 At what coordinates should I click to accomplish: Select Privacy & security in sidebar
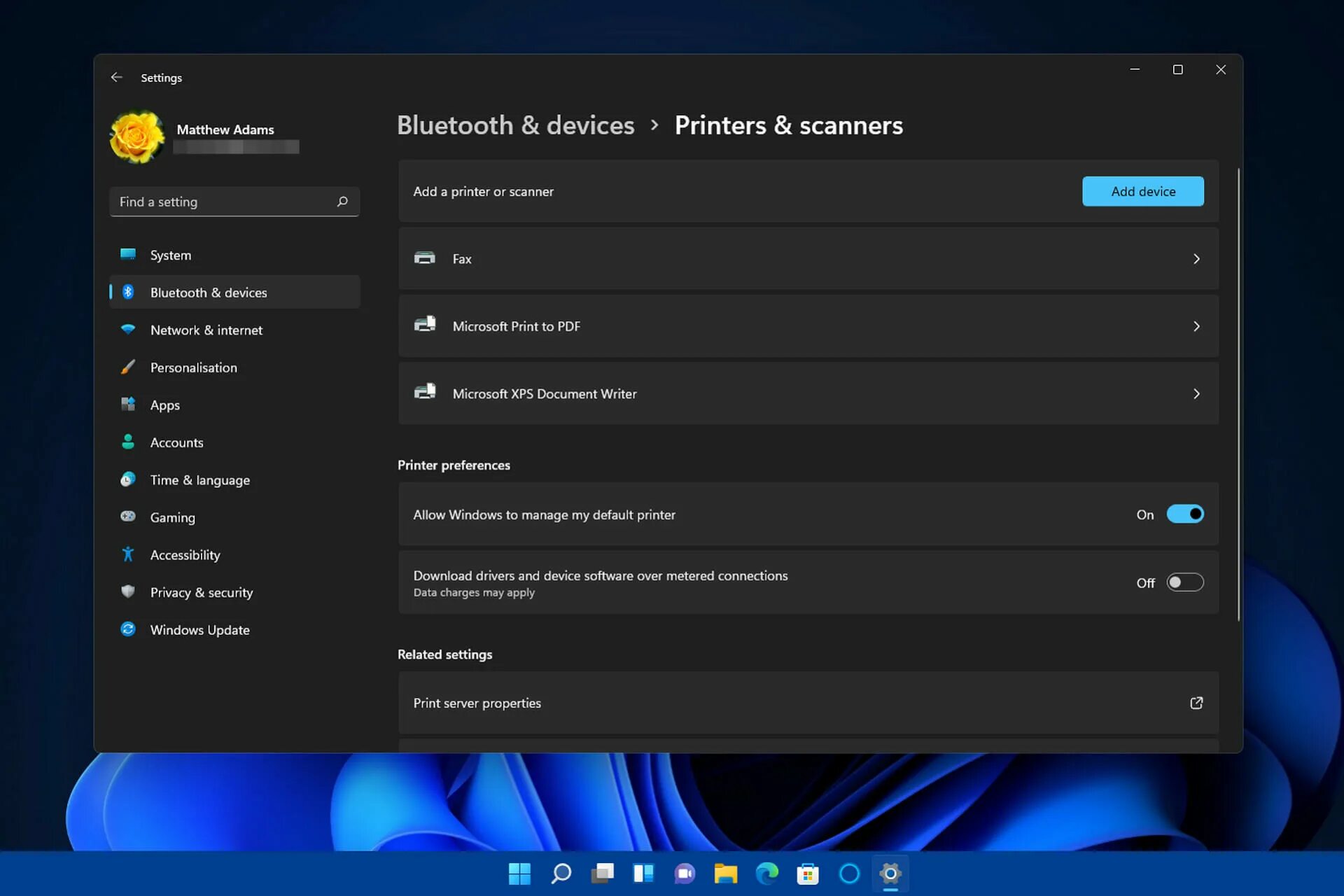point(202,592)
